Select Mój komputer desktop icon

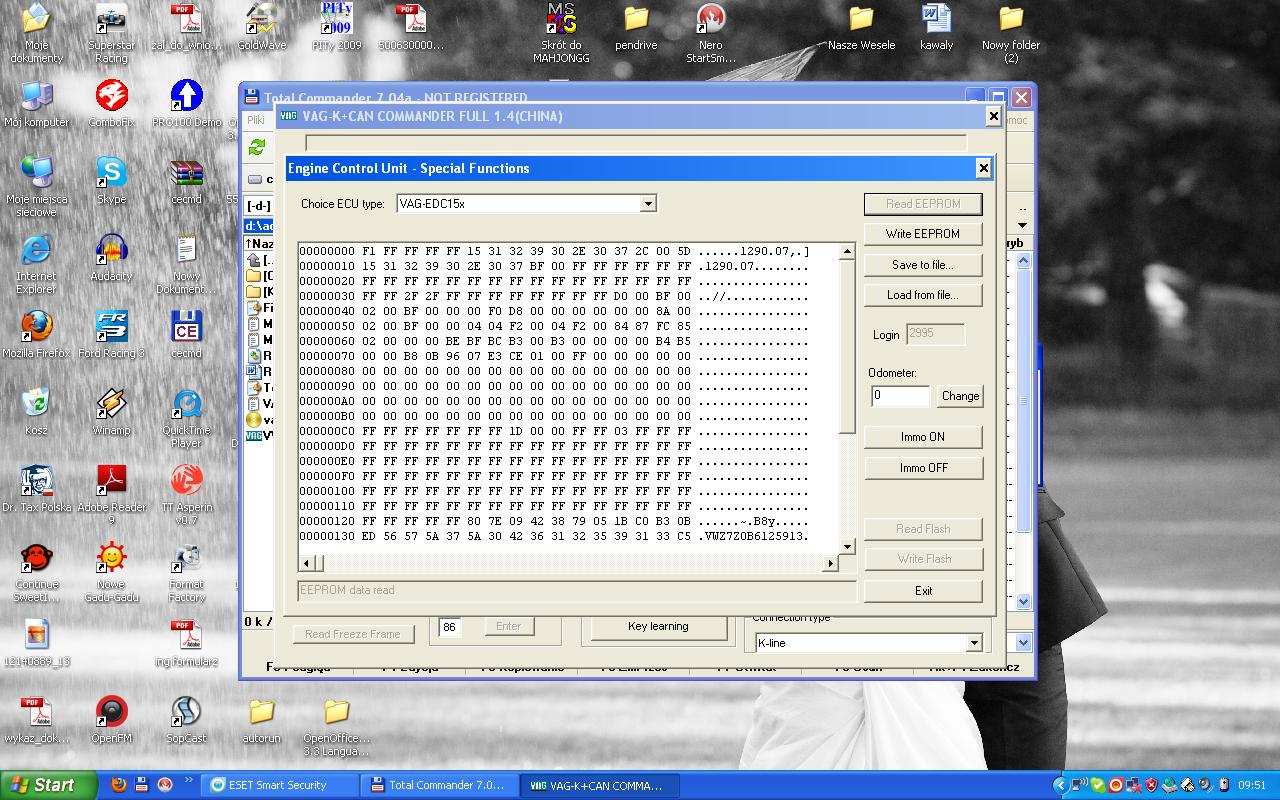tap(37, 105)
